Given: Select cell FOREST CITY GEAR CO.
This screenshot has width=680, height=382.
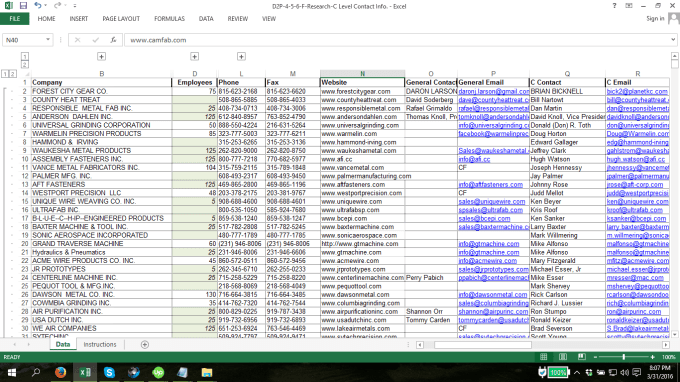Looking at the screenshot, I should 101,91.
